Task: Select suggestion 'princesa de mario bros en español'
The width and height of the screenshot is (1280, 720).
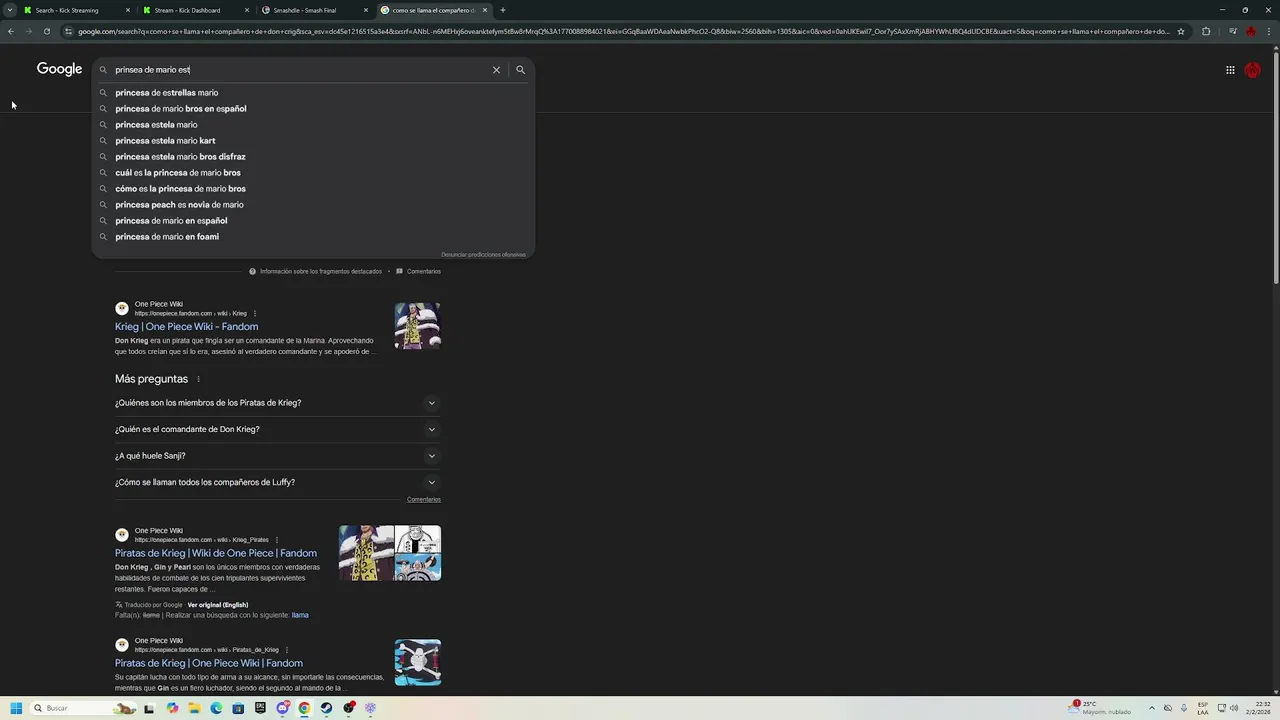Action: coord(180,109)
